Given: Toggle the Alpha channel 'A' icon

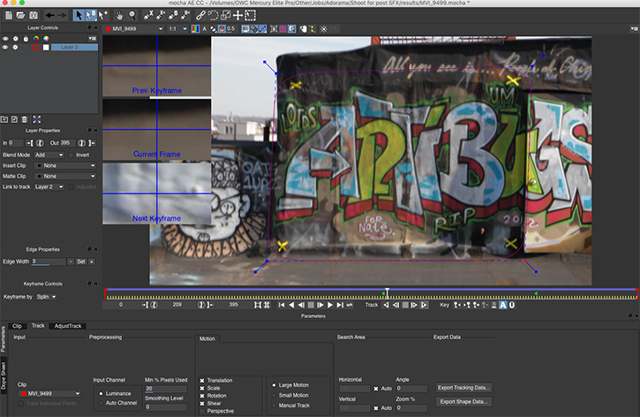Looking at the screenshot, I should pos(204,29).
